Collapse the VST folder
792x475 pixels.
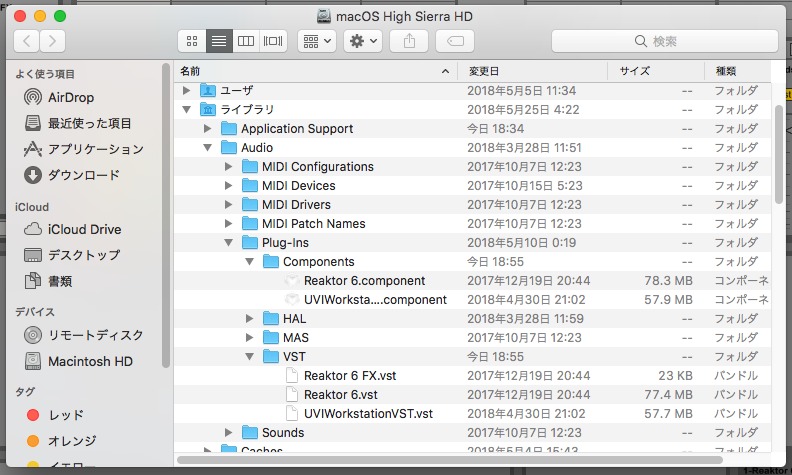click(250, 357)
